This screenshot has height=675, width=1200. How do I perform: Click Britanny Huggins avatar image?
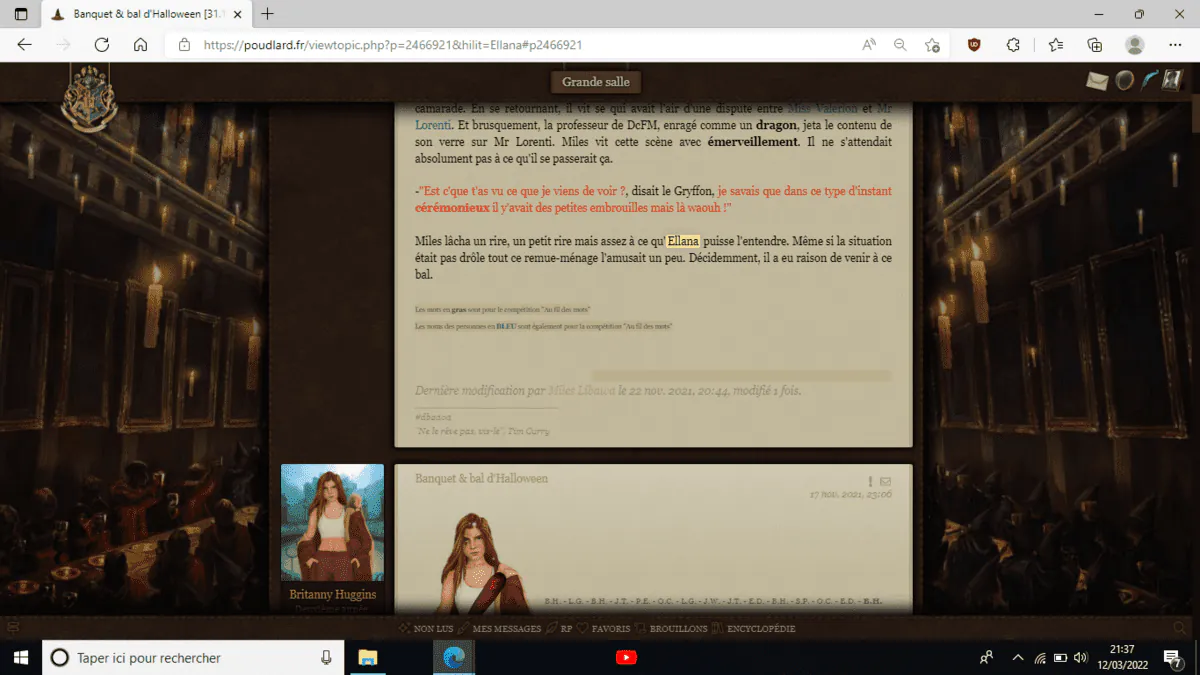(332, 522)
